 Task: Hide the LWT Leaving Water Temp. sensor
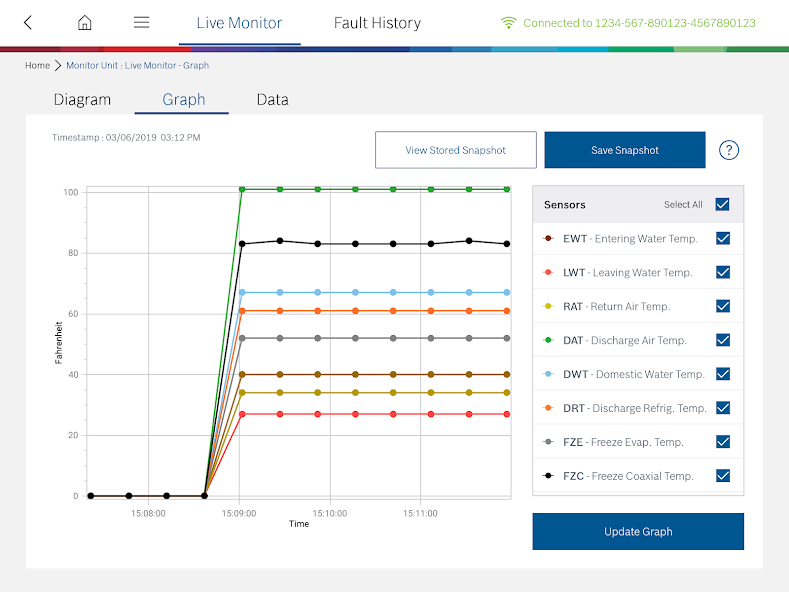click(723, 273)
